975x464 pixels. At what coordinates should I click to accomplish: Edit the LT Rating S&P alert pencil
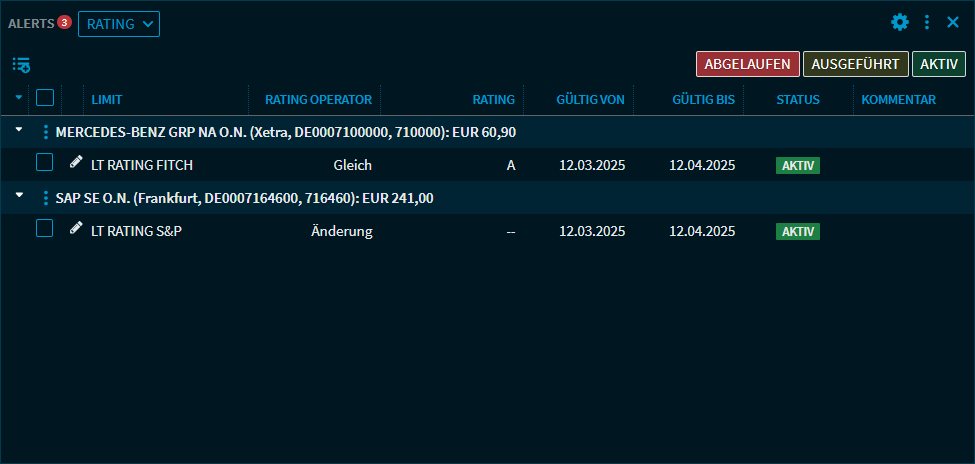(76, 228)
